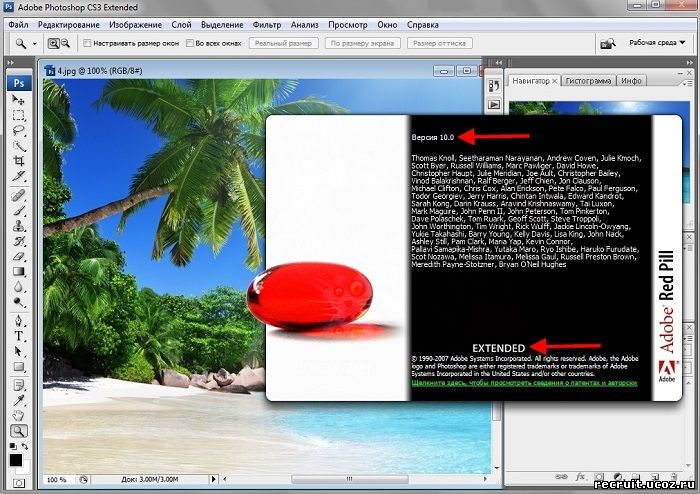Screen dimensions: 700x494
Task: Expand the icon dock panel arrows
Action: 499,62
